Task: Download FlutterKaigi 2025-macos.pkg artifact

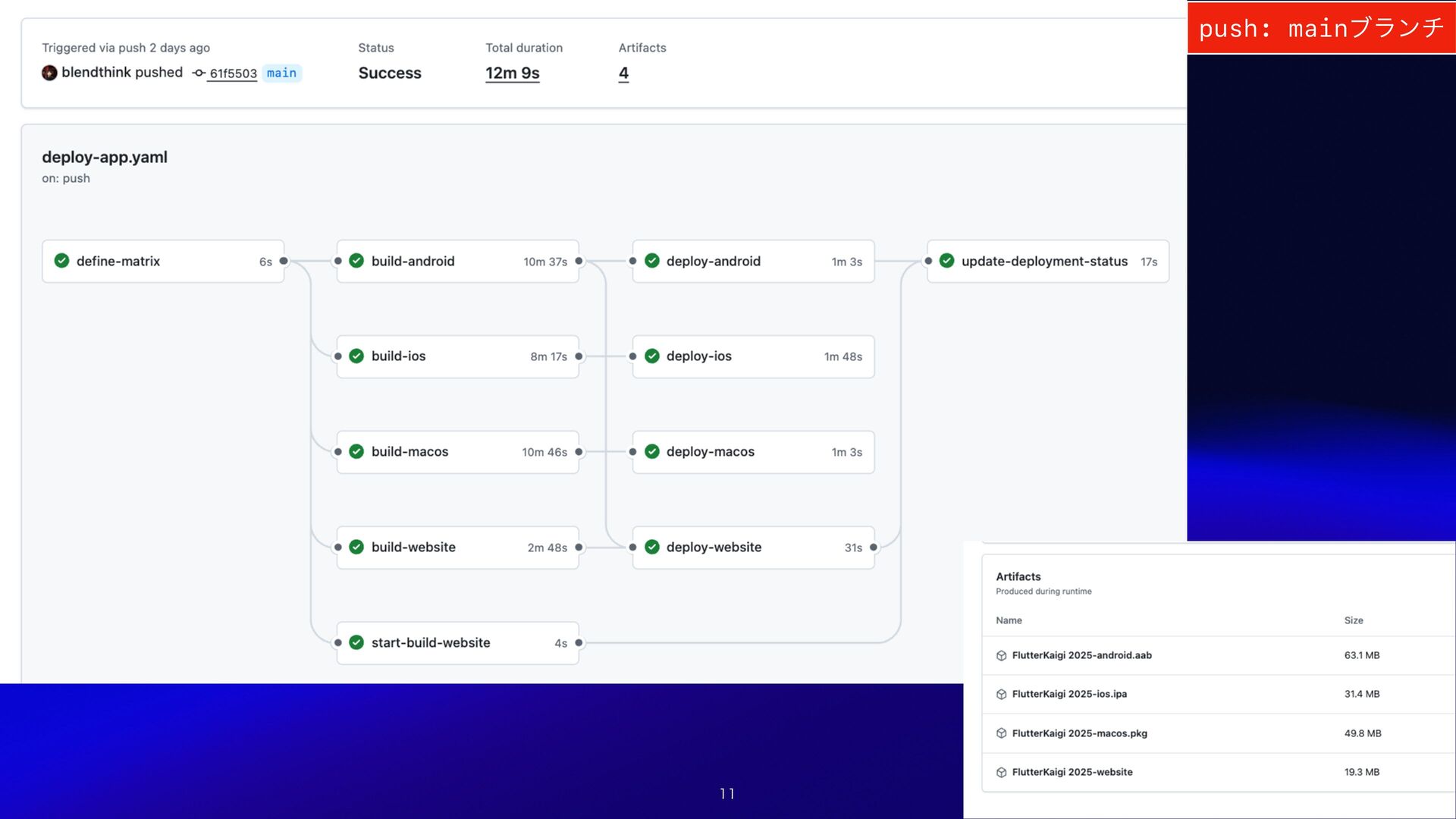Action: 1079,733
